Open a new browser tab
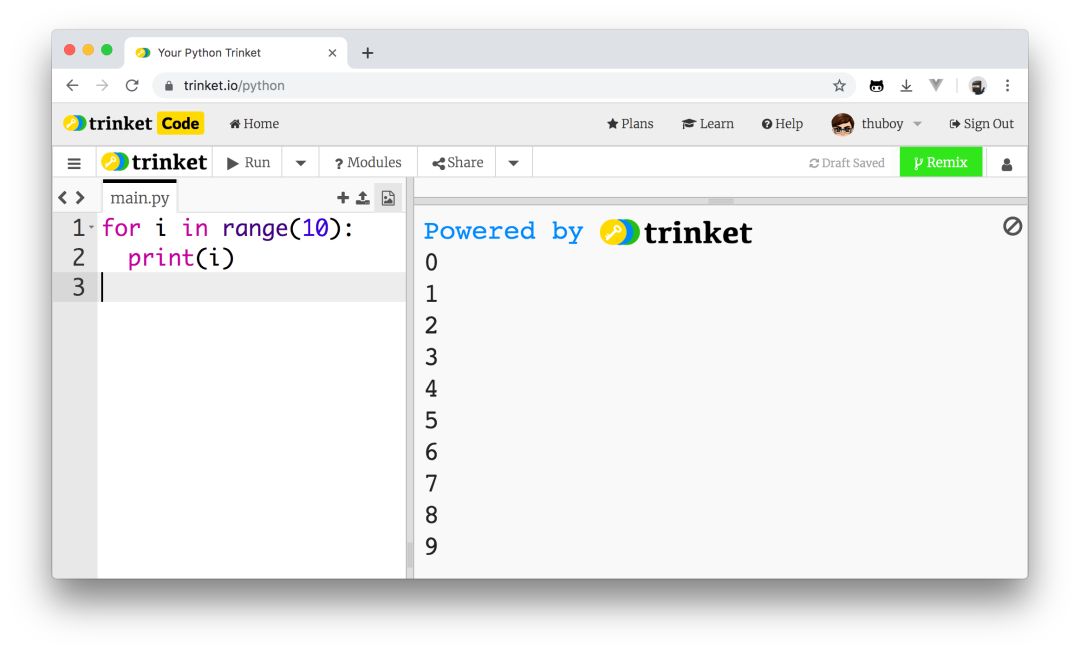 coord(368,53)
